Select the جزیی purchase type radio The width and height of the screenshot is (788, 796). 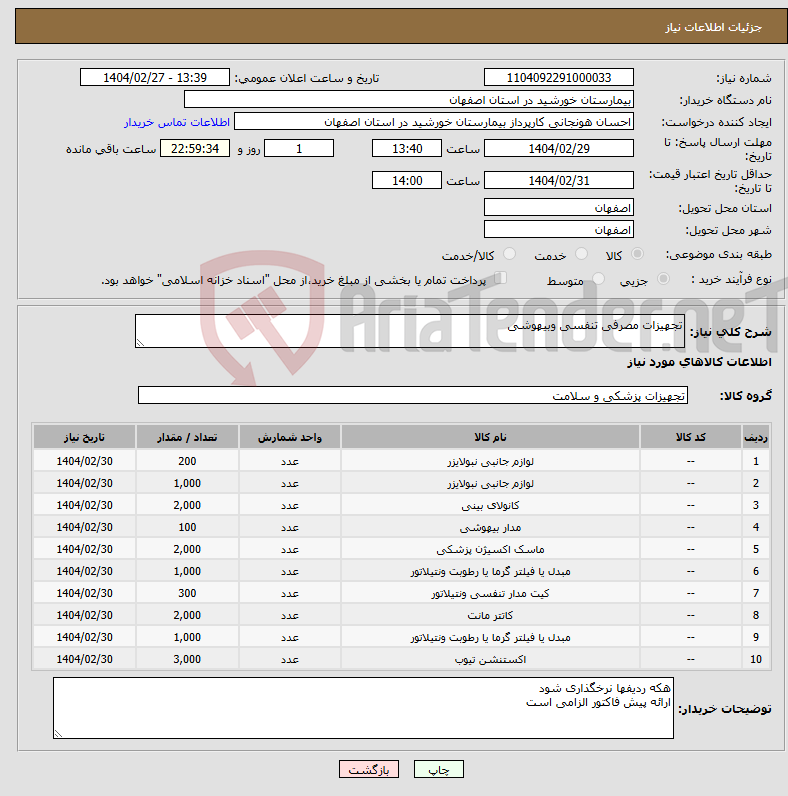[x=663, y=279]
